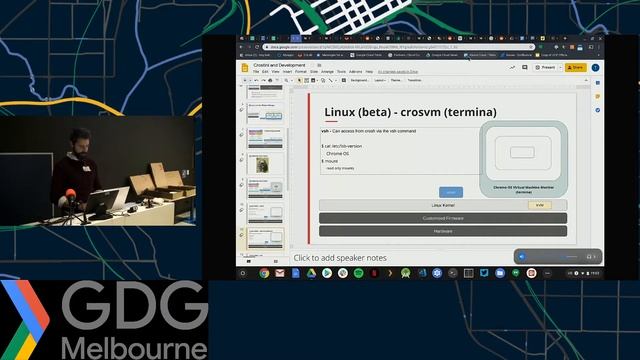This screenshot has height=360, width=640.
Task: Open the Layout dropdown in toolbar
Action: coord(380,80)
